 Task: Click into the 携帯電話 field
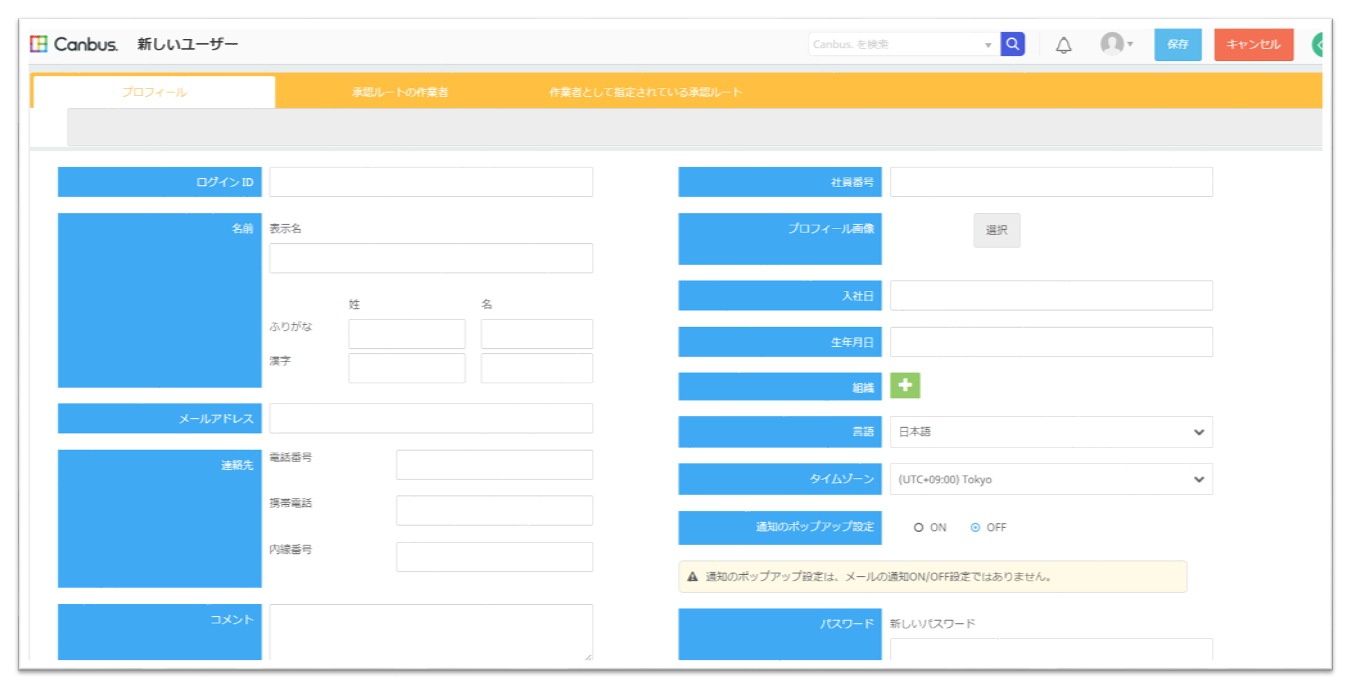[x=495, y=510]
